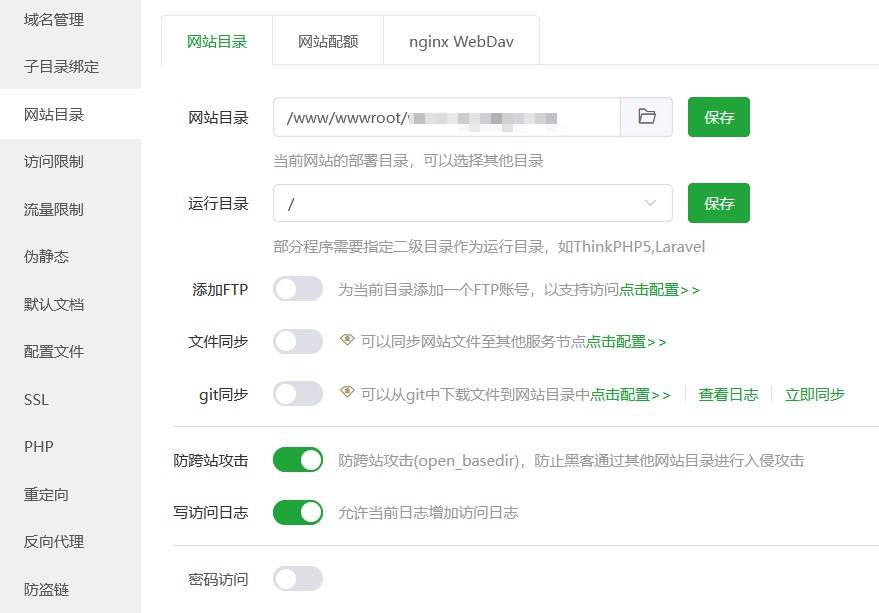Switch to the 网站目录 tab
The image size is (879, 613).
pos(217,42)
